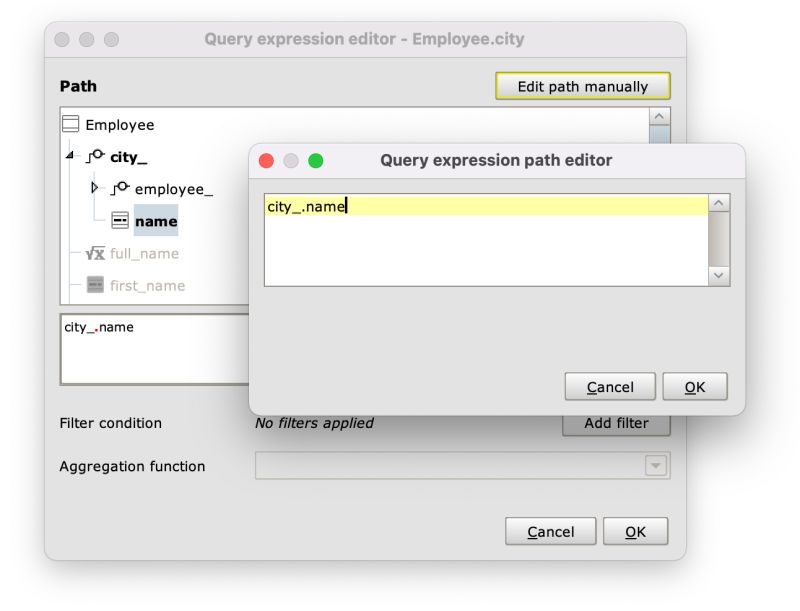Click the Filter condition label

click(111, 423)
